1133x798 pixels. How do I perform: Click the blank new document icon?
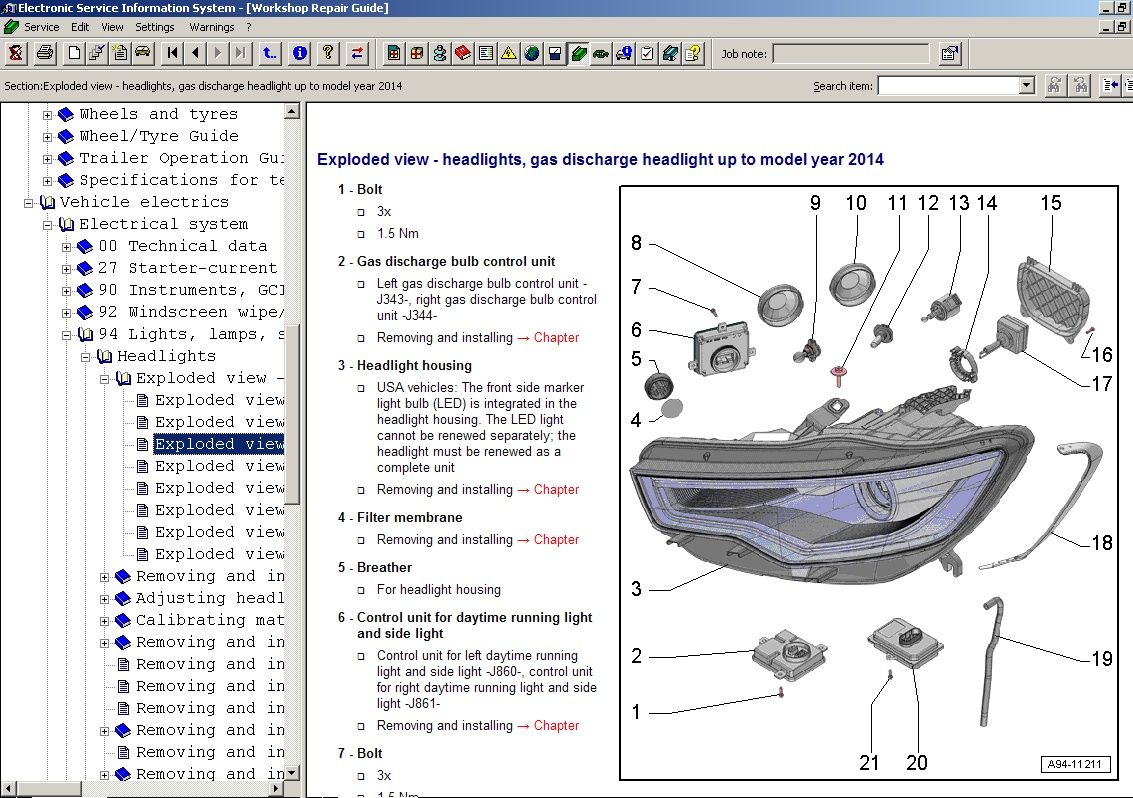[74, 53]
